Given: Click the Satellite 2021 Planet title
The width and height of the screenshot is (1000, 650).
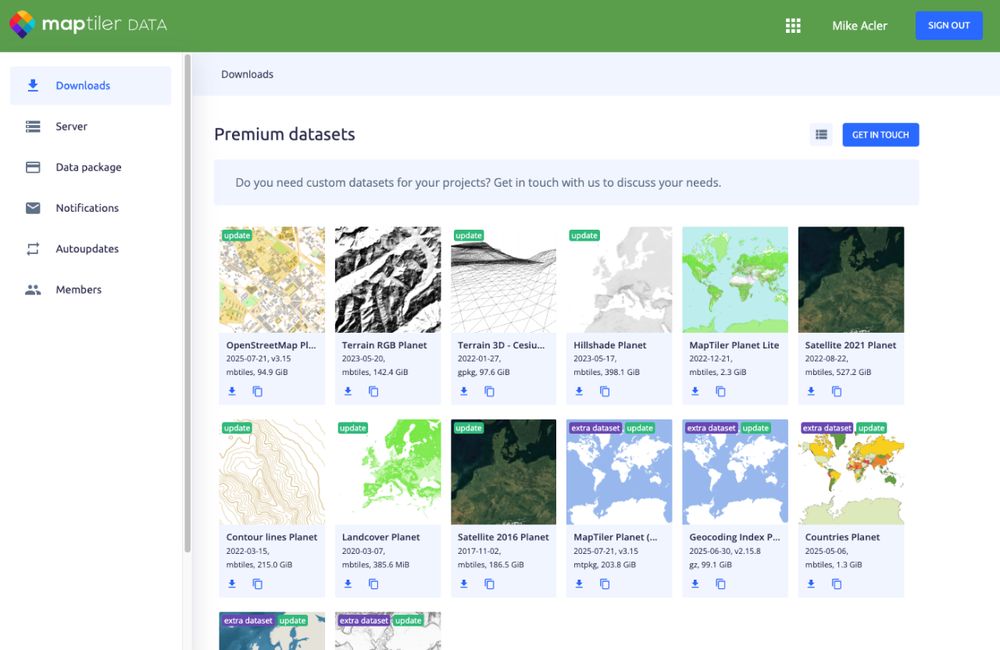Looking at the screenshot, I should pyautogui.click(x=850, y=345).
